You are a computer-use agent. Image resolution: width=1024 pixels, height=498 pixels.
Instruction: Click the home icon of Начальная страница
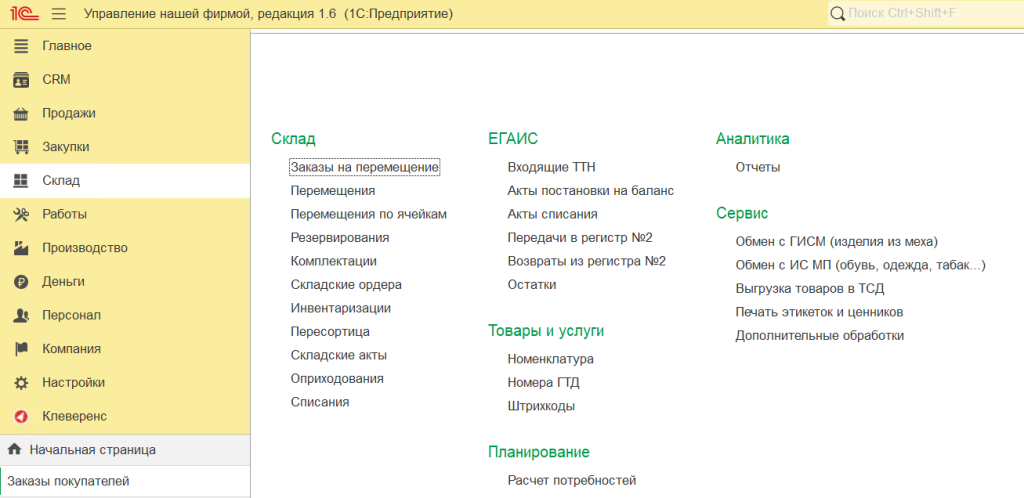tap(14, 450)
